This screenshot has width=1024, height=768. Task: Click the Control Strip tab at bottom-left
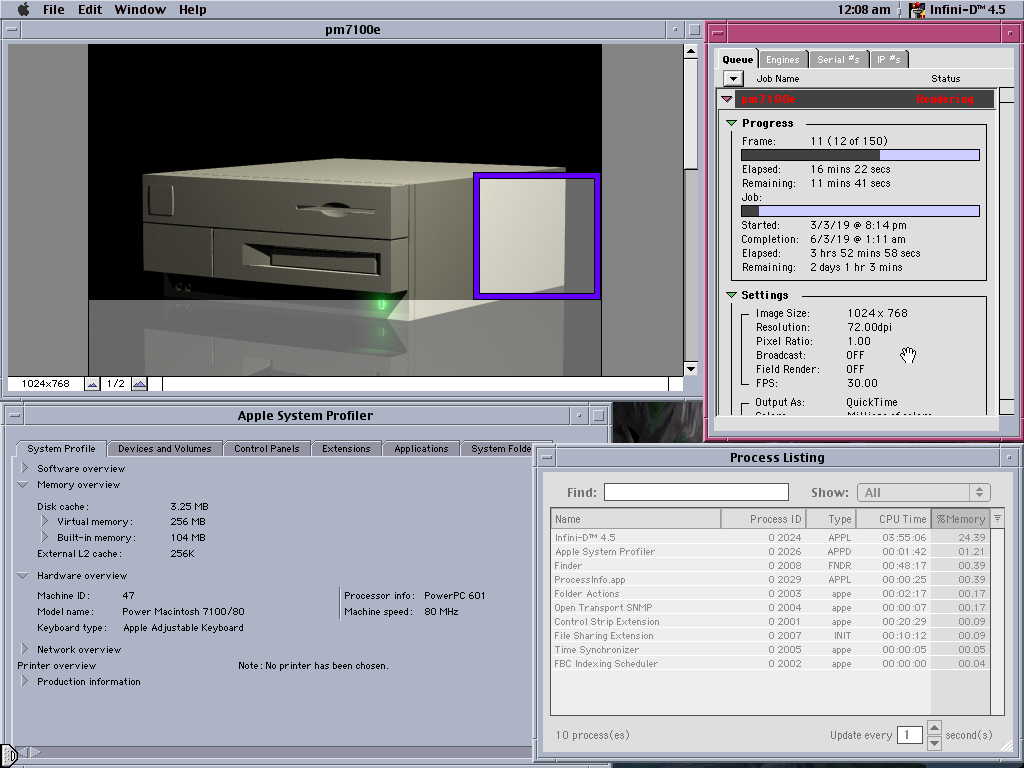click(9, 755)
